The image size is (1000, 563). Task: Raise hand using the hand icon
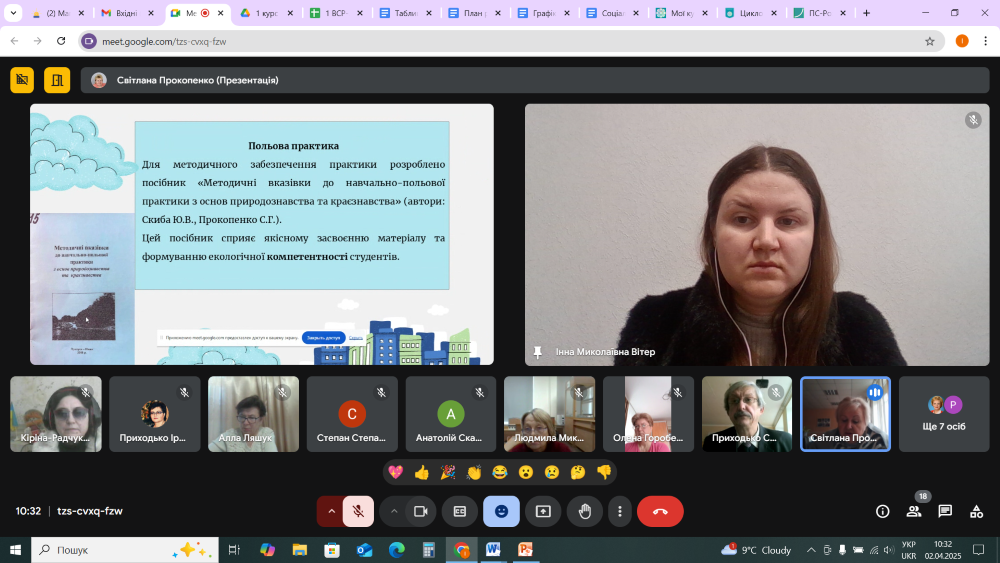585,511
